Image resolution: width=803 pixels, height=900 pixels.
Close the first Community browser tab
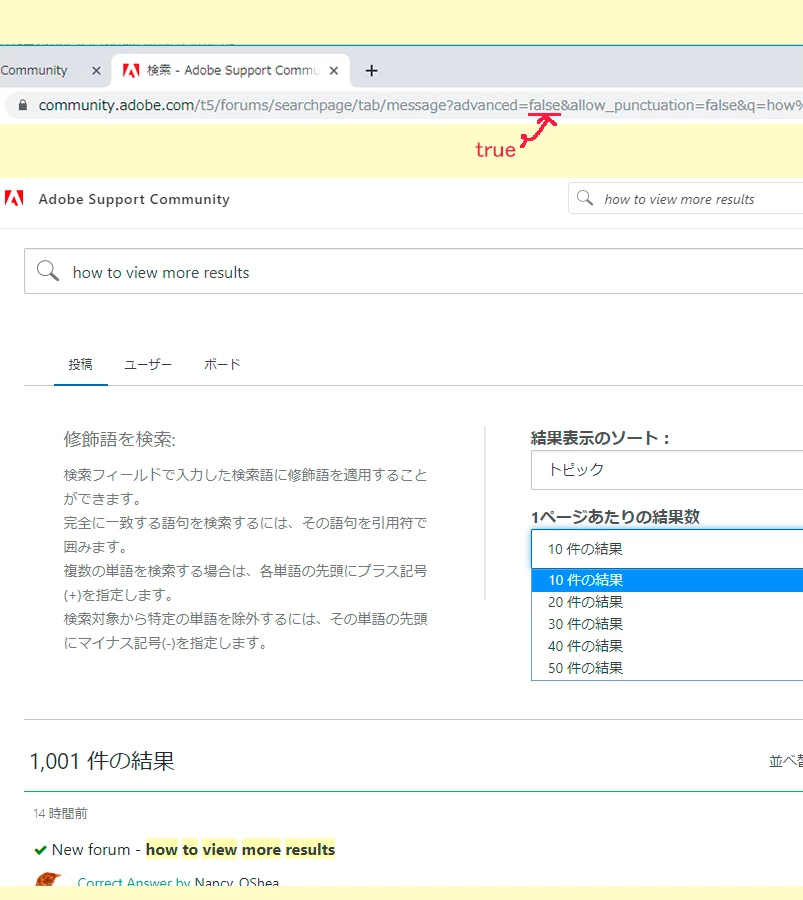pyautogui.click(x=96, y=71)
